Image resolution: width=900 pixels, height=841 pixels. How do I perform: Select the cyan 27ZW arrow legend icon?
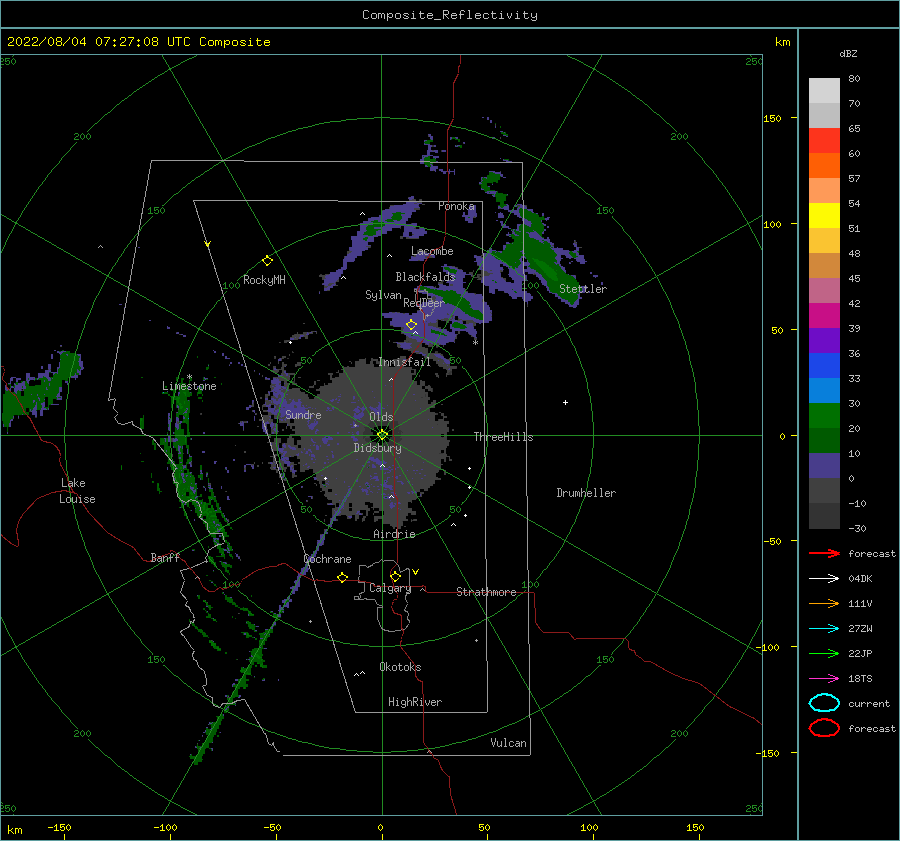click(824, 629)
